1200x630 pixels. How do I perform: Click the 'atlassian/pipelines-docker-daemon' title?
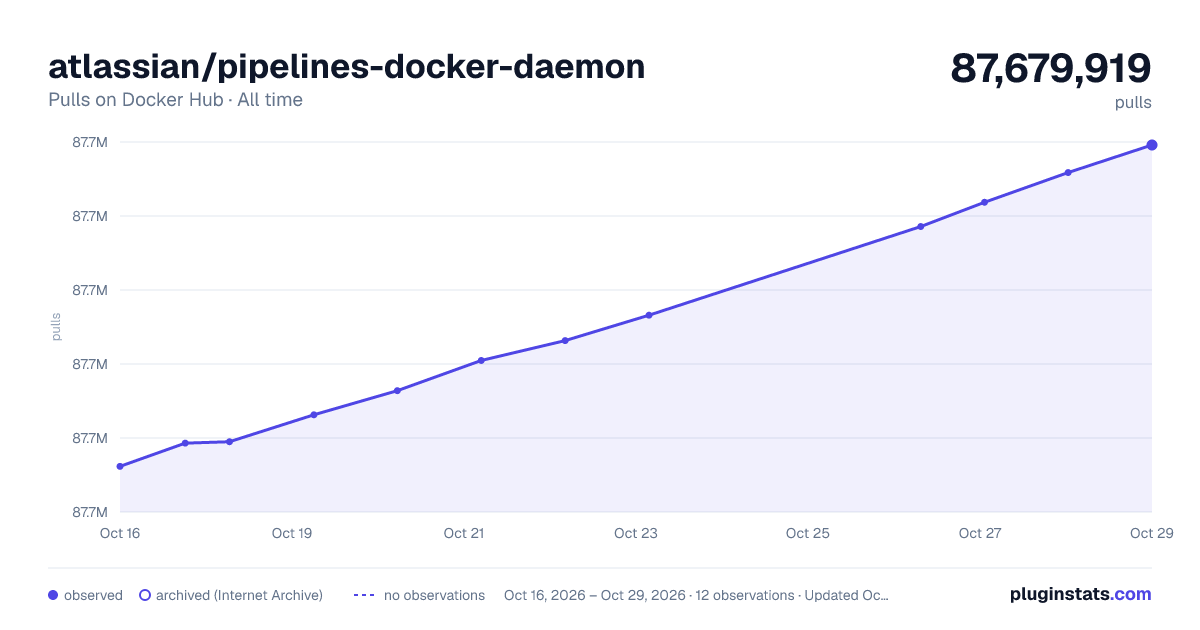[347, 66]
